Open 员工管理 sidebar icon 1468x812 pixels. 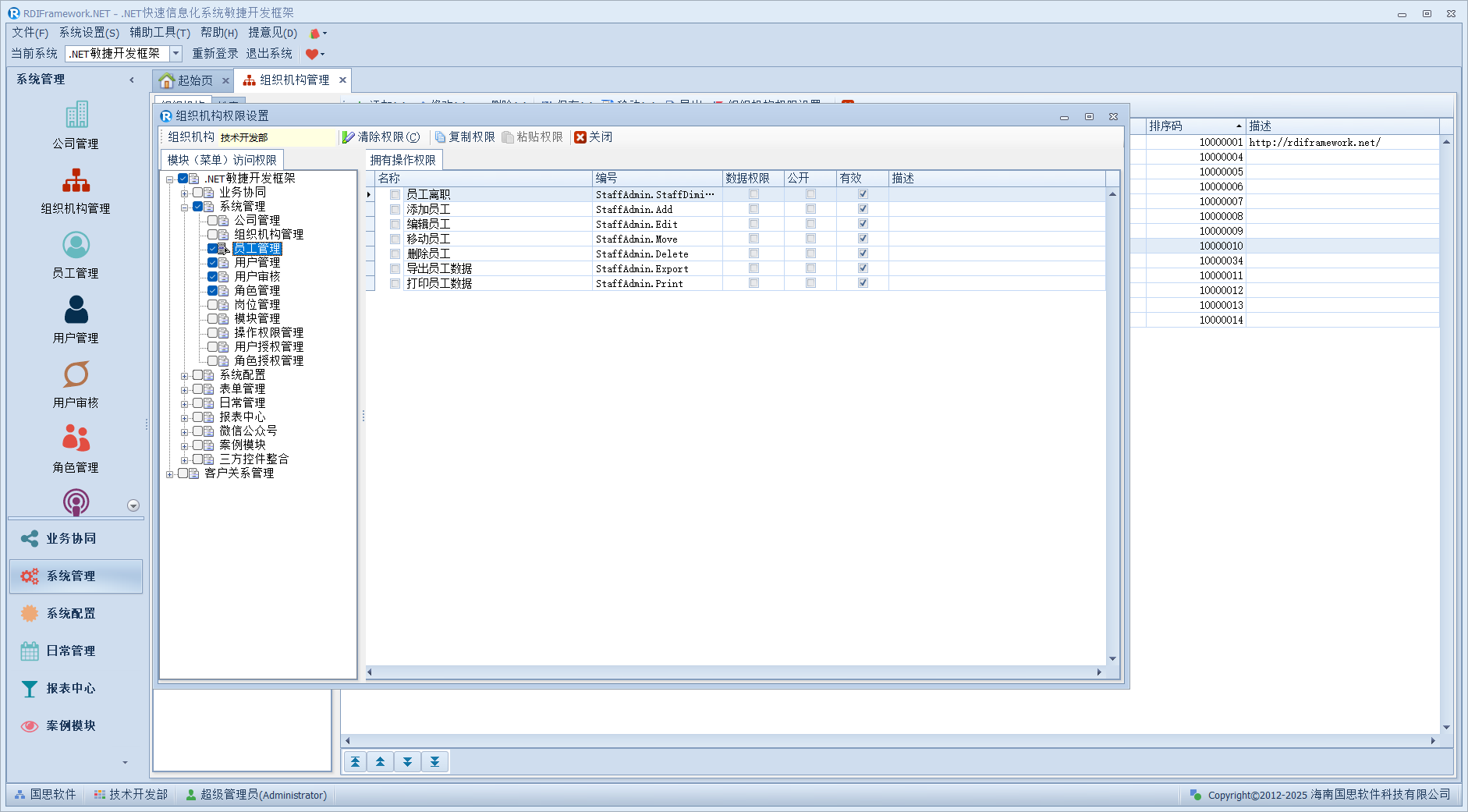tap(76, 245)
